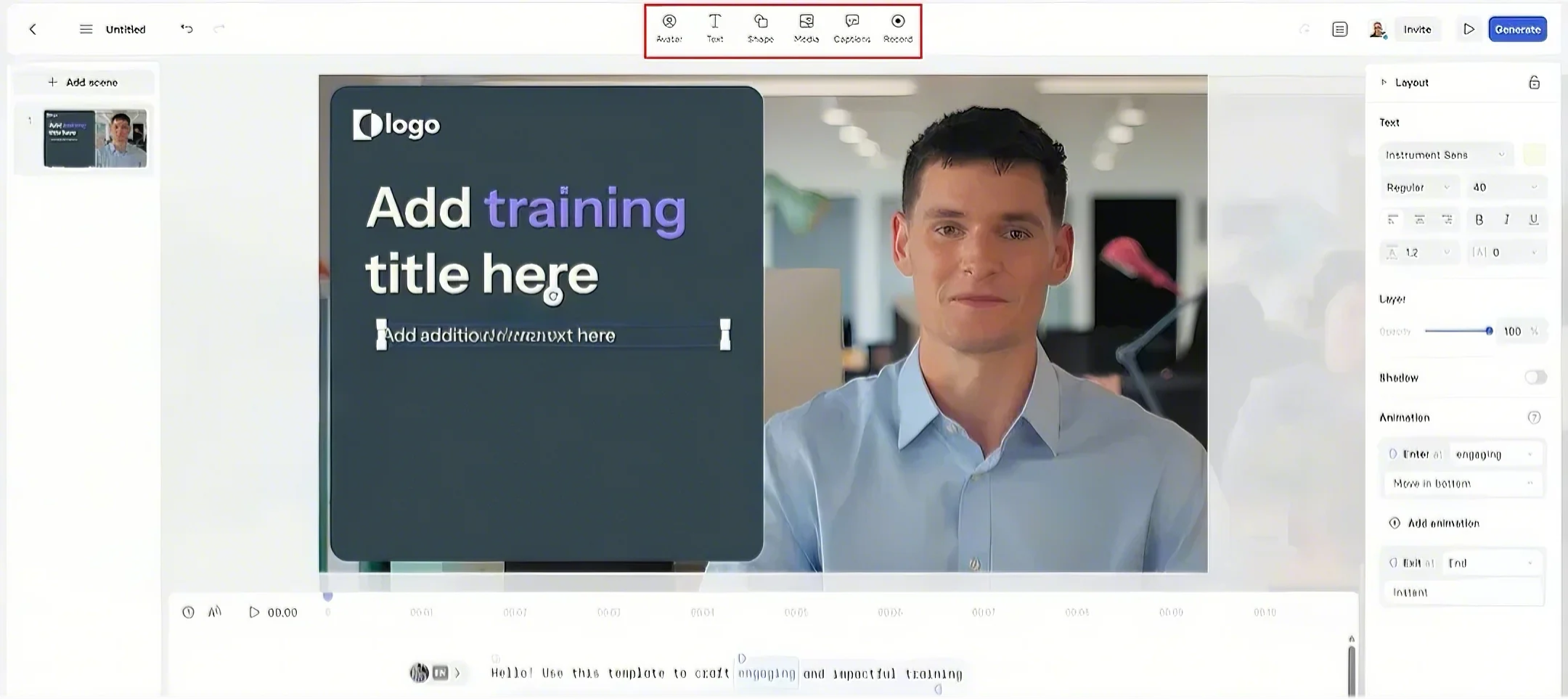The width and height of the screenshot is (1568, 699).
Task: Open the Move in bottom animation dropdown
Action: (x=1462, y=483)
